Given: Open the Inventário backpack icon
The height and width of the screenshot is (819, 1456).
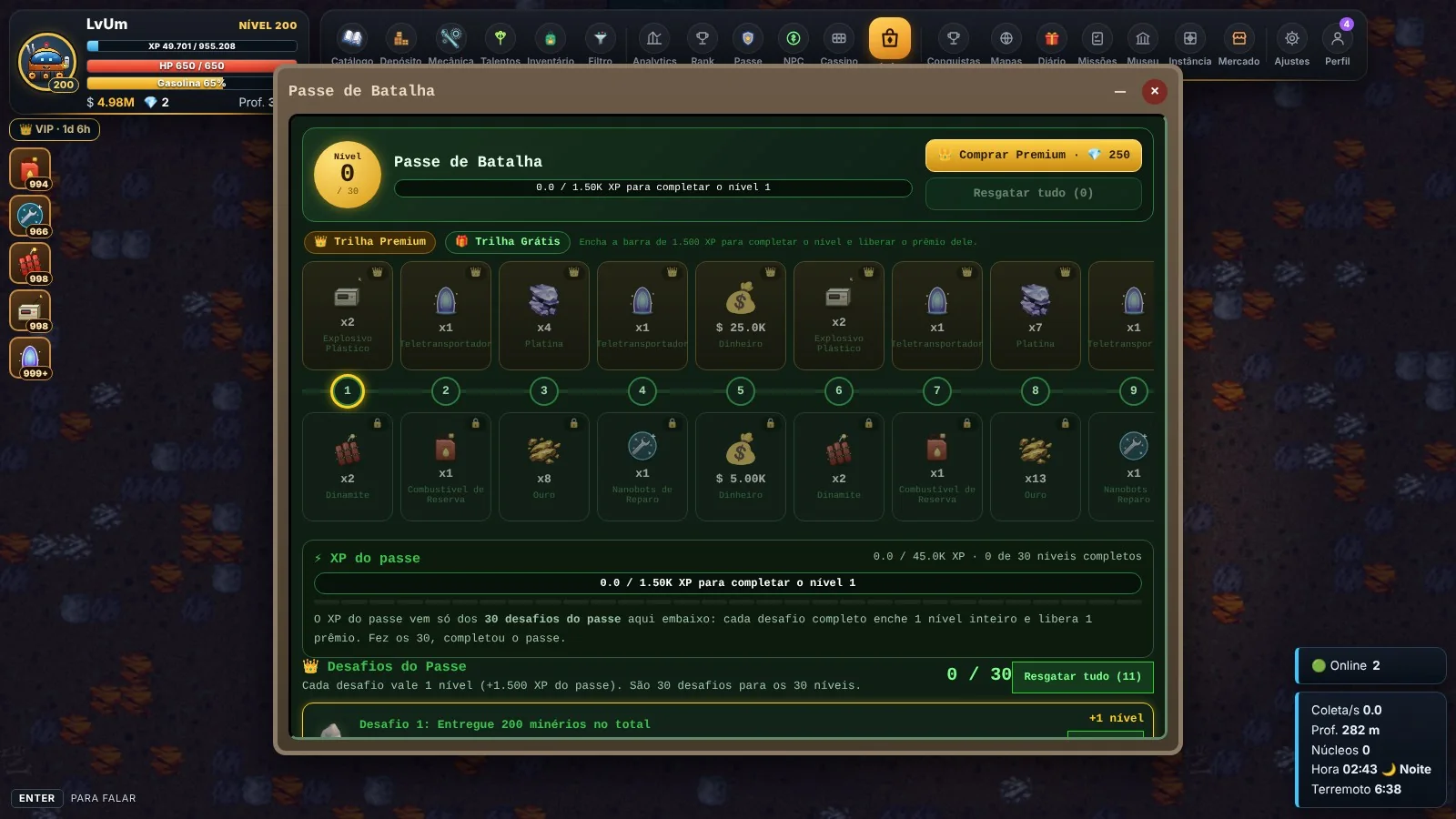Looking at the screenshot, I should 550,39.
